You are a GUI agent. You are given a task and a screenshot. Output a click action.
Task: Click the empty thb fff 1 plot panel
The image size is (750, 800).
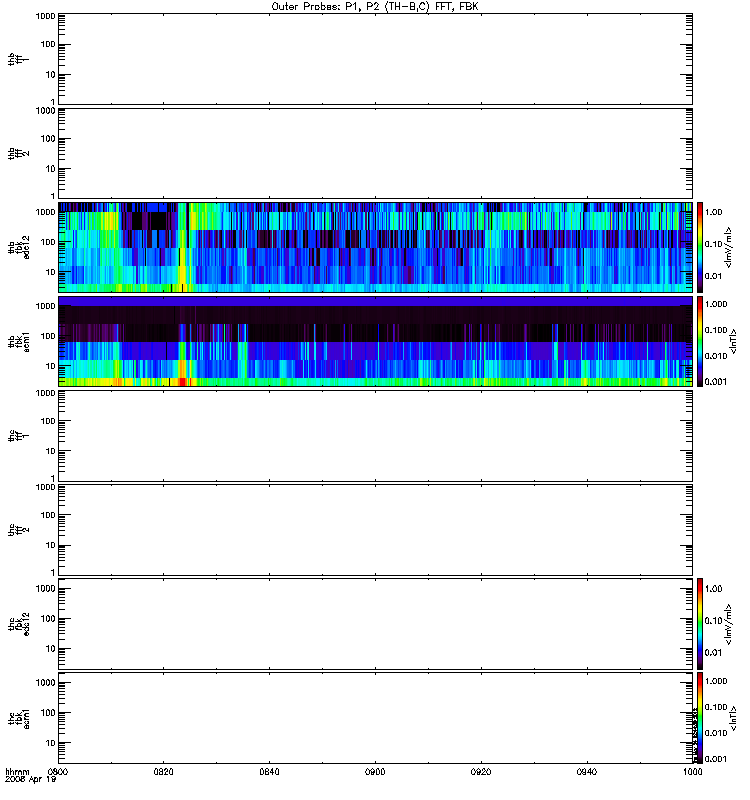pos(375,59)
